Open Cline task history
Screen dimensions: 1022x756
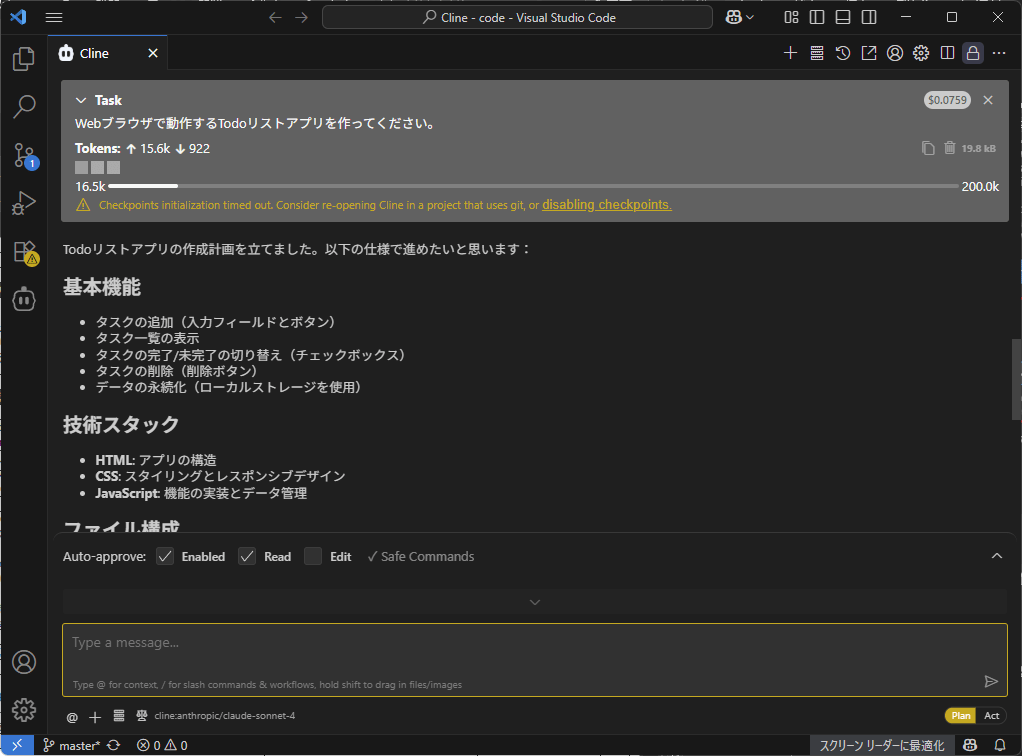pyautogui.click(x=843, y=53)
